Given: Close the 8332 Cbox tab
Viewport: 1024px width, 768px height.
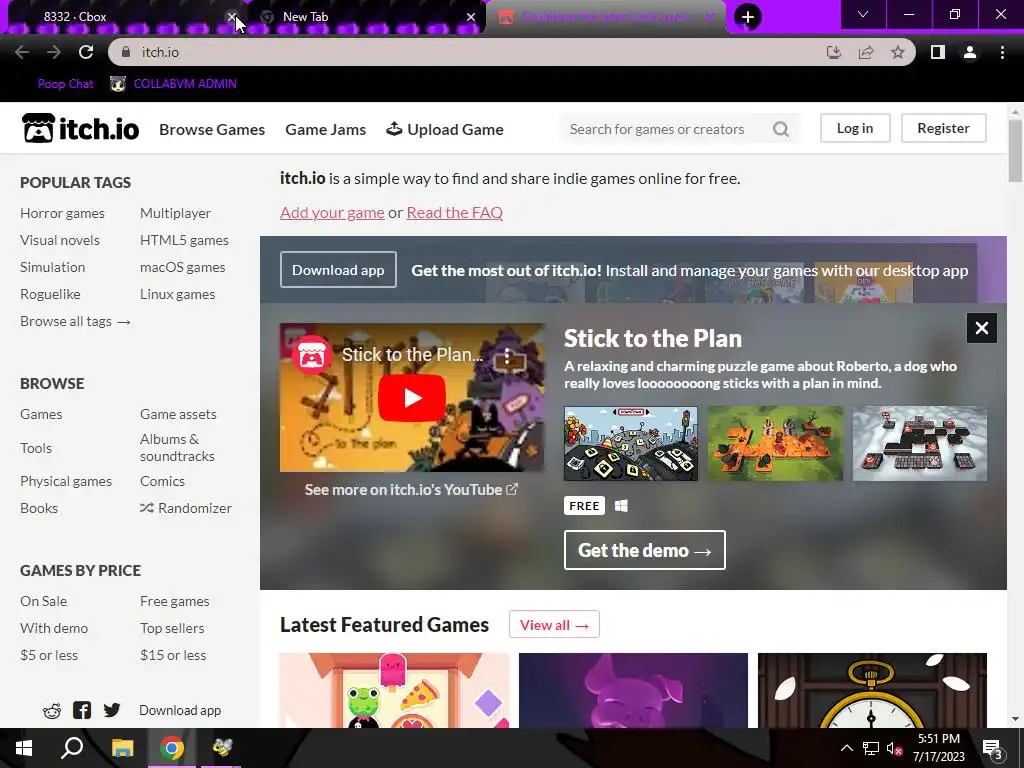Looking at the screenshot, I should pyautogui.click(x=231, y=17).
